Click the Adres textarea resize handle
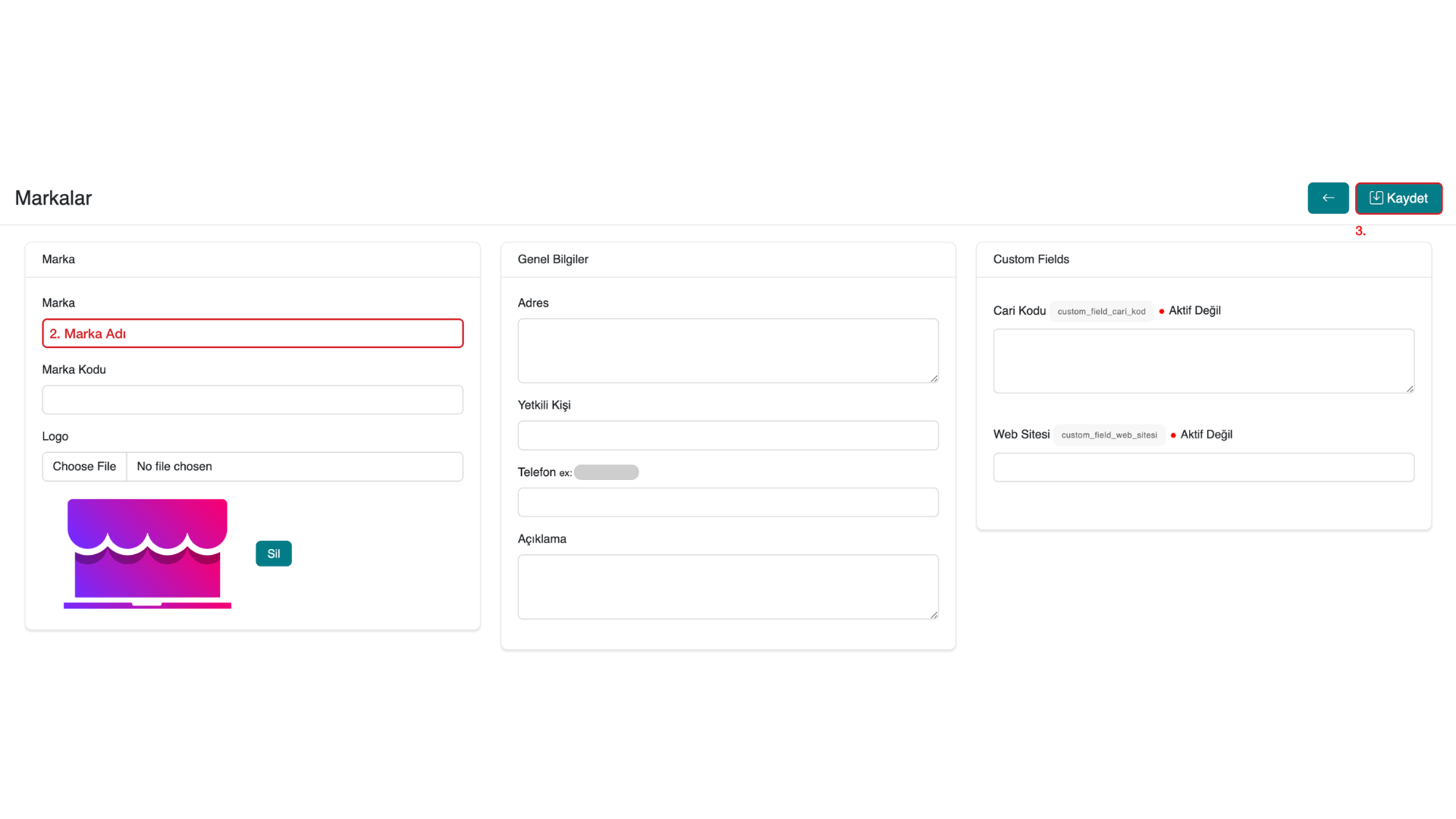 click(934, 378)
